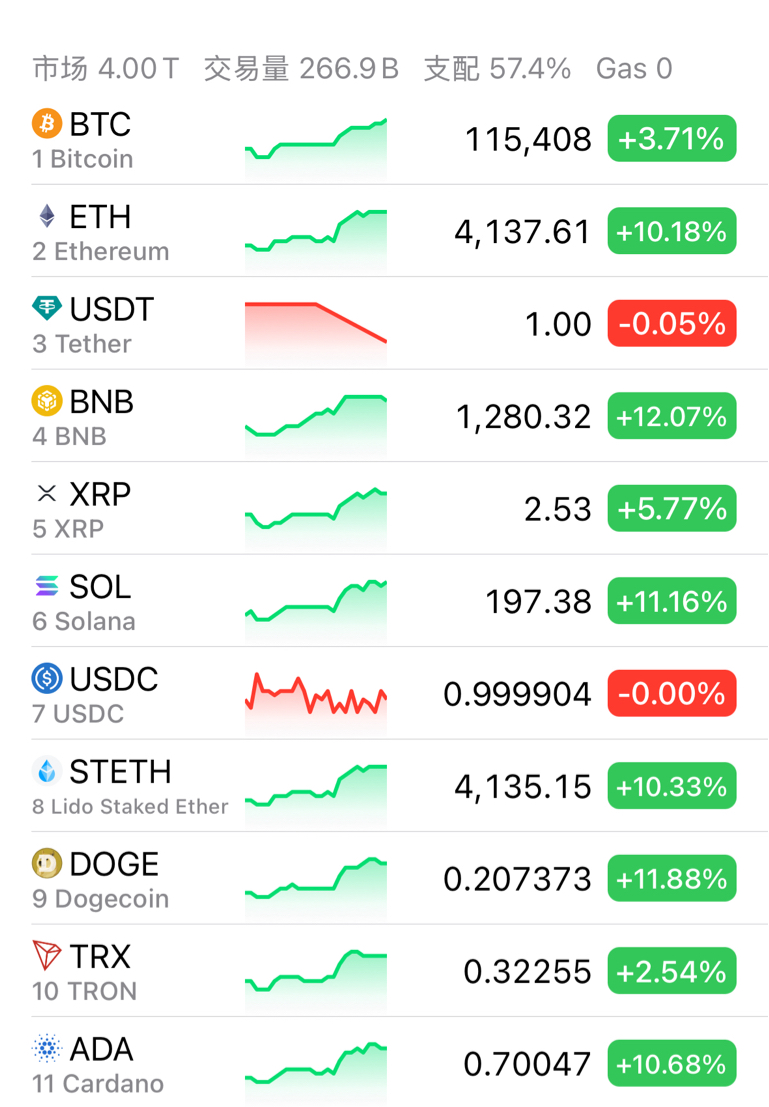Toggle the USDT -0.05% red badge
This screenshot has height=1107, width=769.
[671, 324]
